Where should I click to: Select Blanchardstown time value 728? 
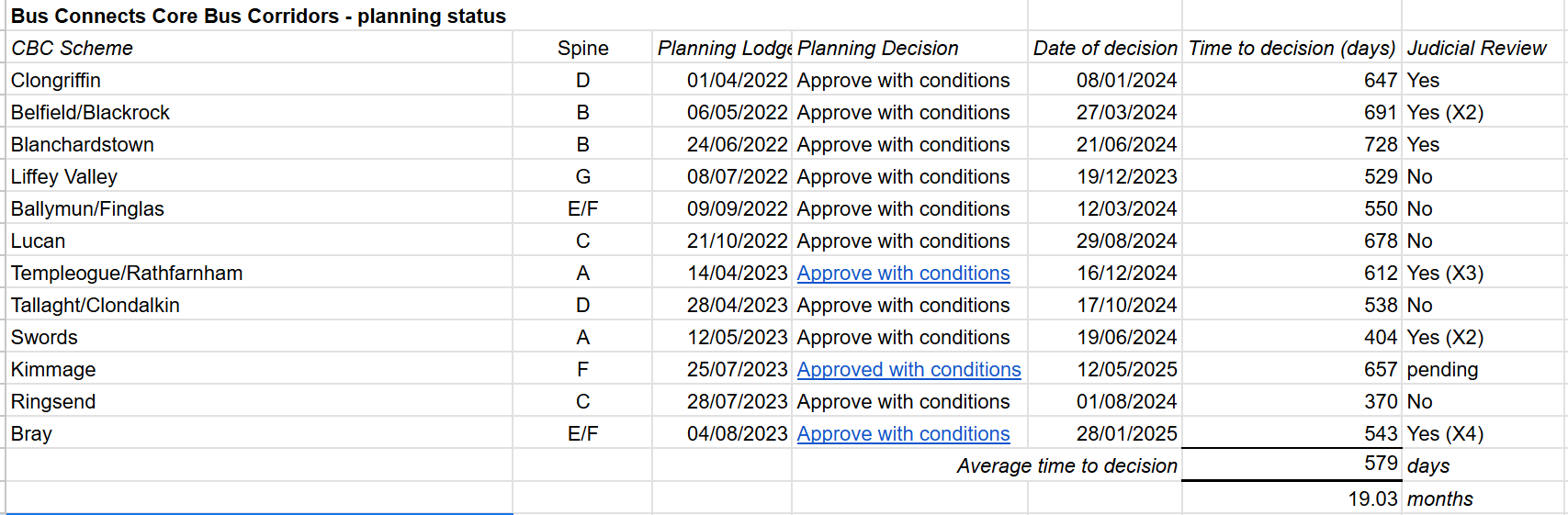coord(1292,144)
